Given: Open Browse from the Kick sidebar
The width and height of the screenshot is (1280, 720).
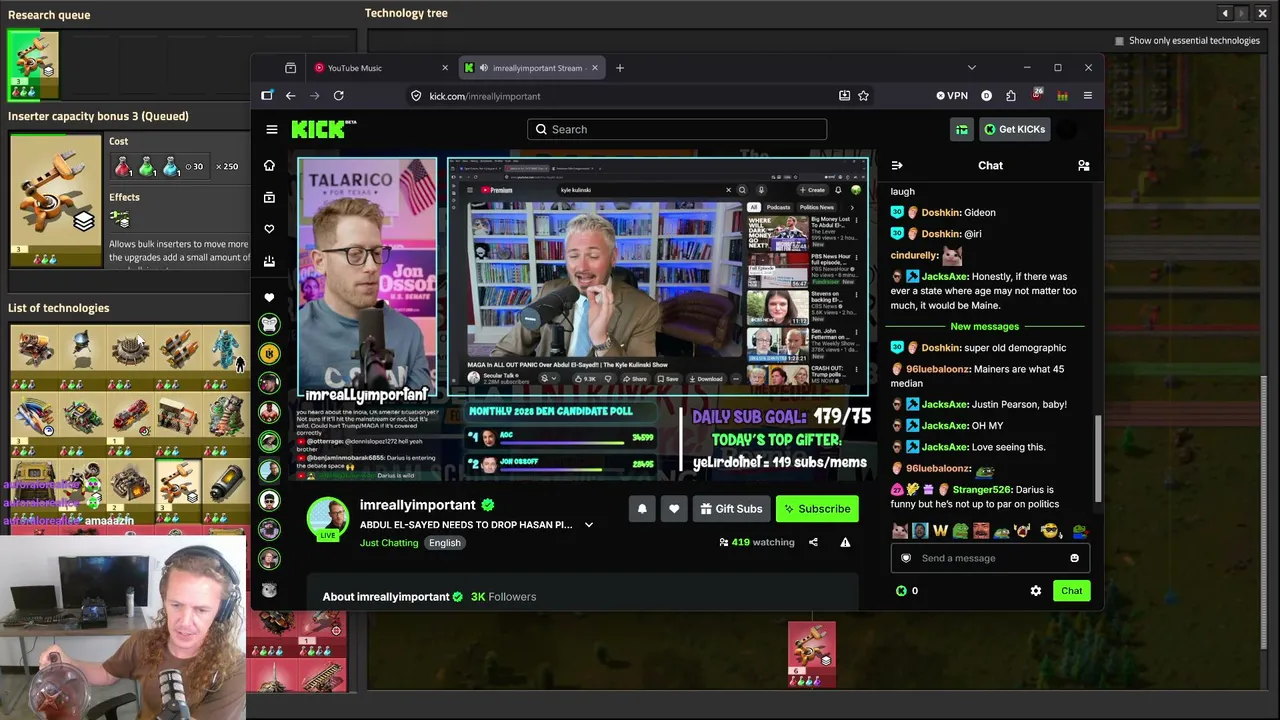Looking at the screenshot, I should click(x=269, y=197).
